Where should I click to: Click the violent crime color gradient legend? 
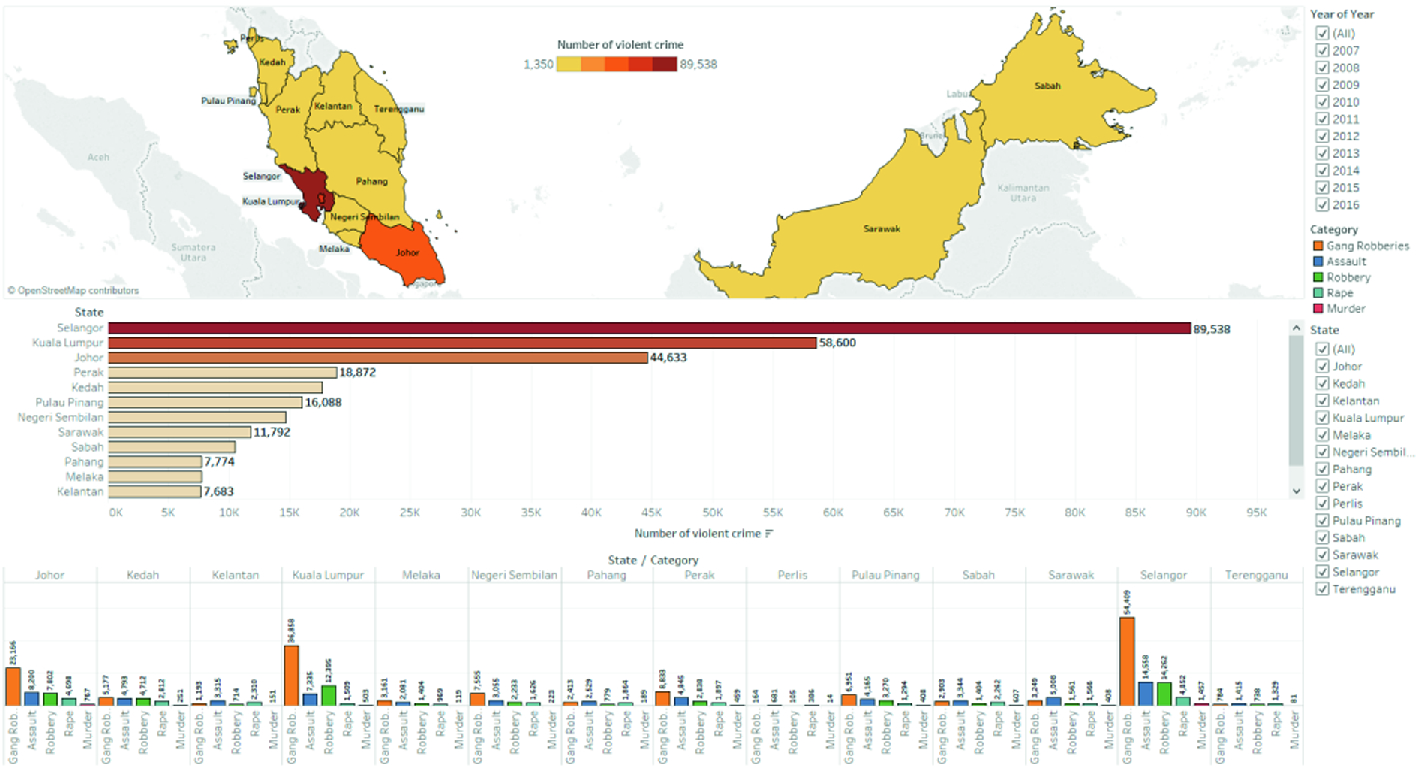pos(616,64)
